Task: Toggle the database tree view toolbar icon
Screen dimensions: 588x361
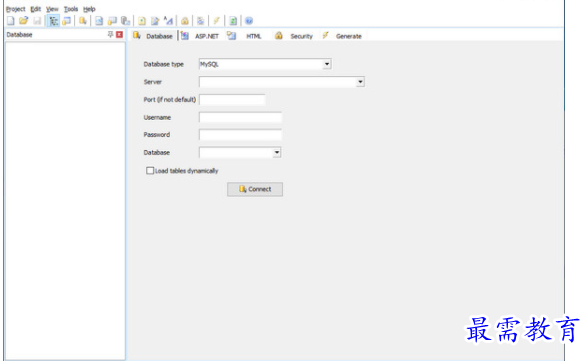Action: point(53,21)
